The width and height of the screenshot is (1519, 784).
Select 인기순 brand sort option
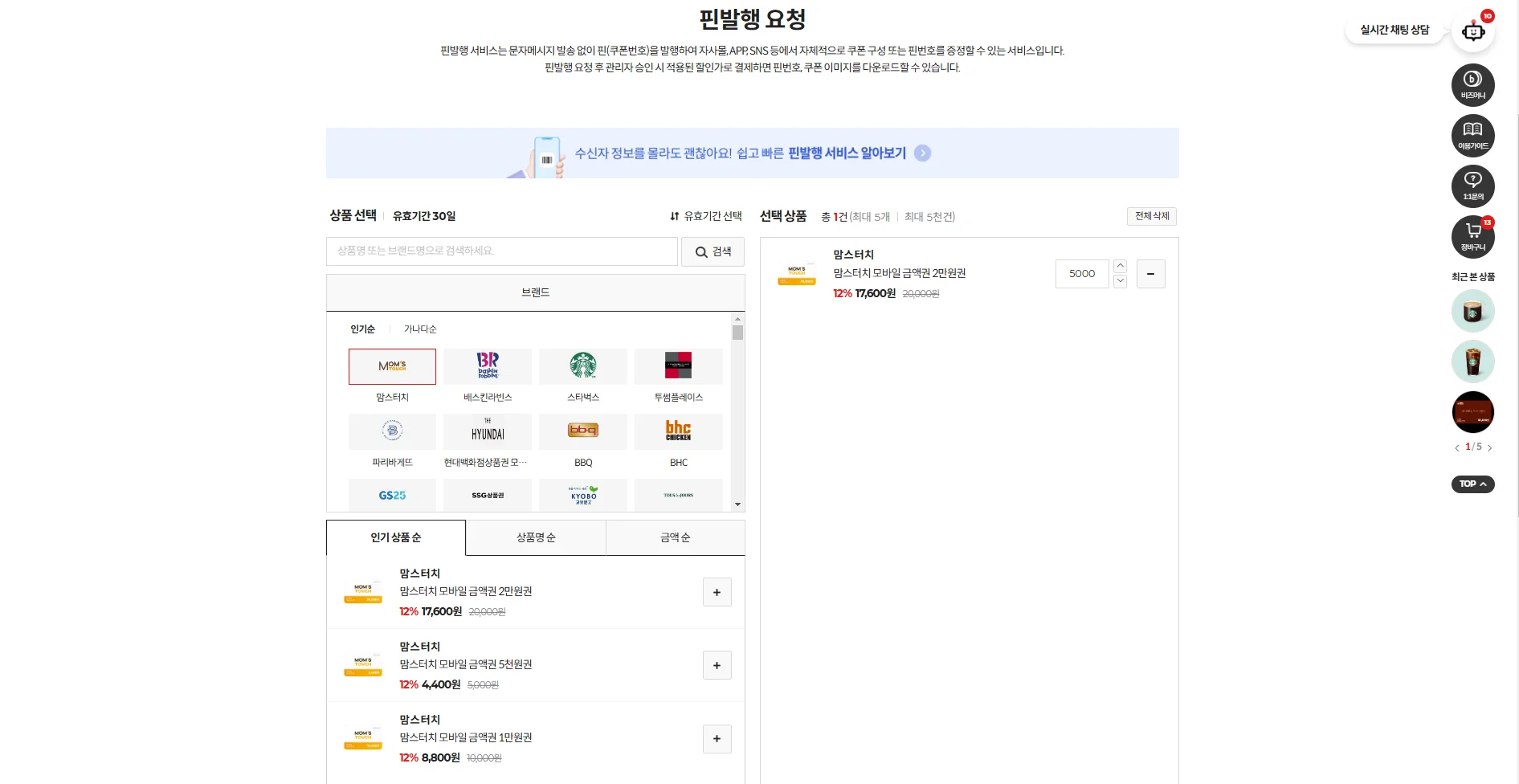pyautogui.click(x=362, y=329)
